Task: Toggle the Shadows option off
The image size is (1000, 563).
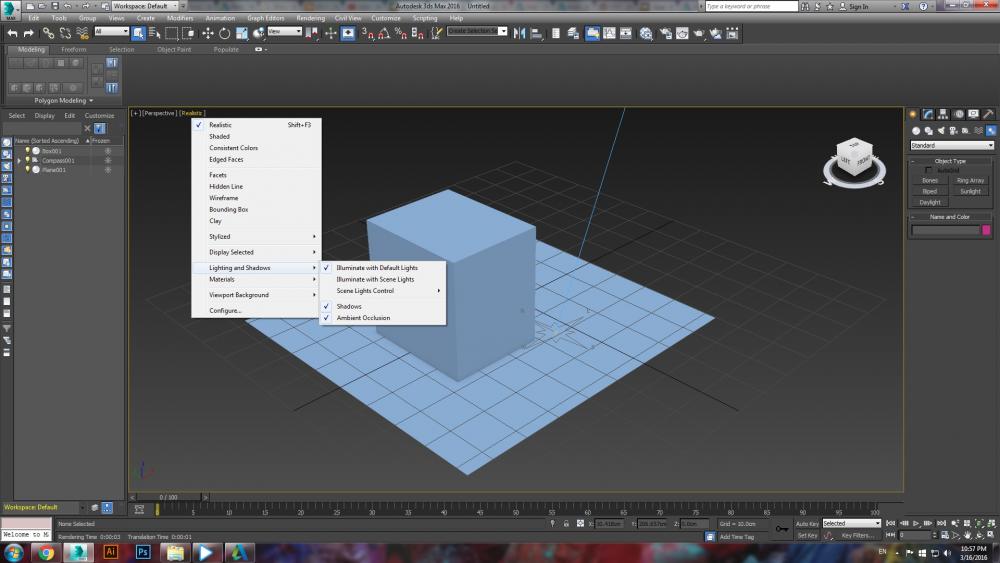Action: 349,306
